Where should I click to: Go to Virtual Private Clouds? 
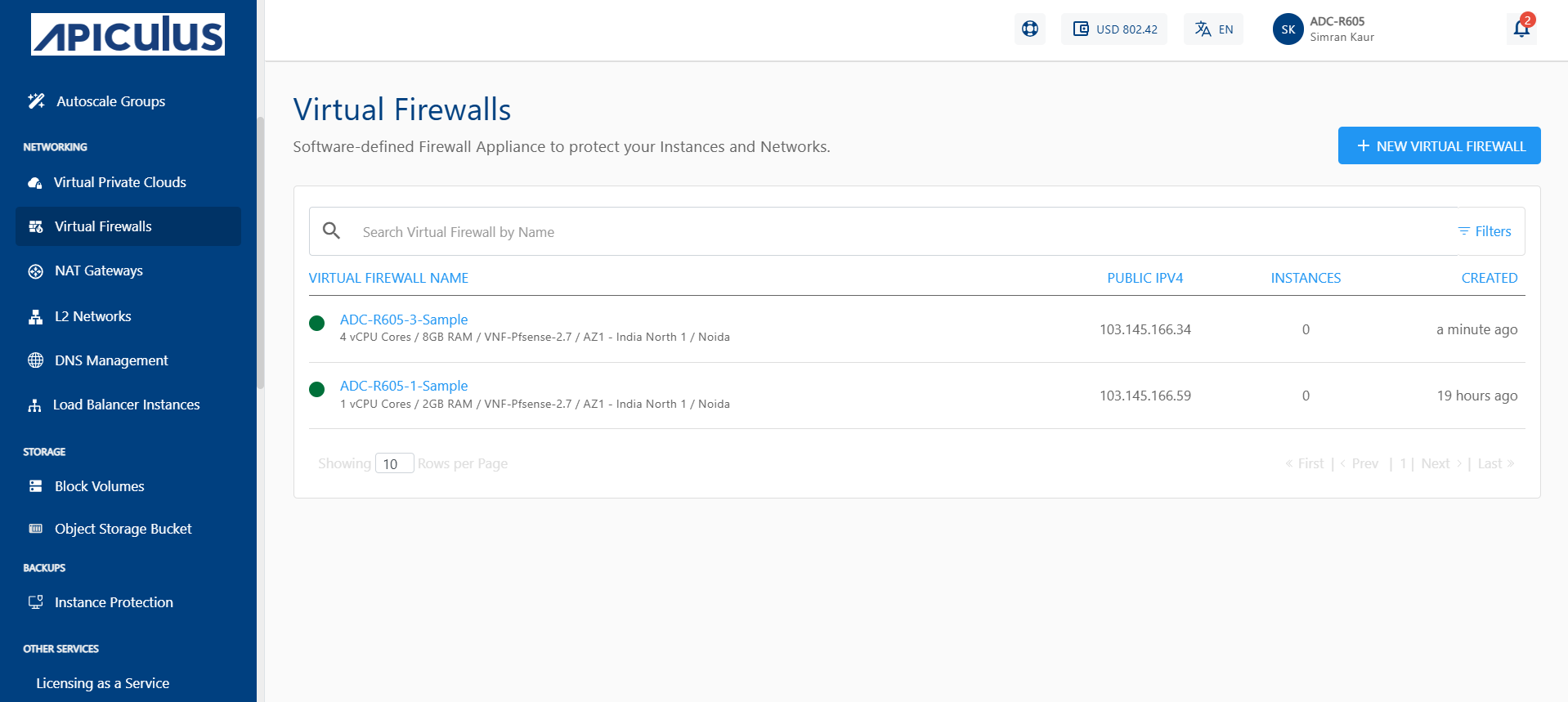pyautogui.click(x=120, y=182)
